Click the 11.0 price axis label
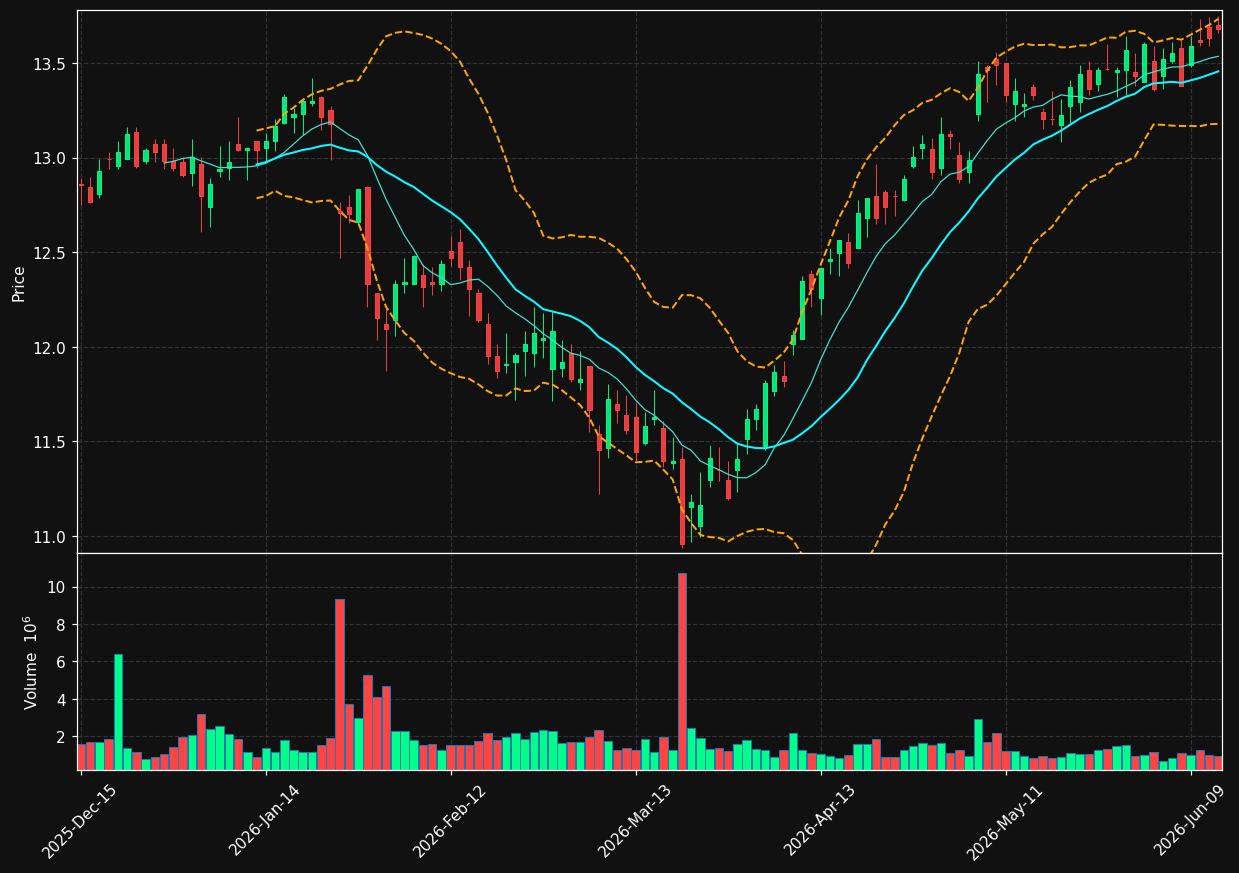This screenshot has height=873, width=1239. 50,537
